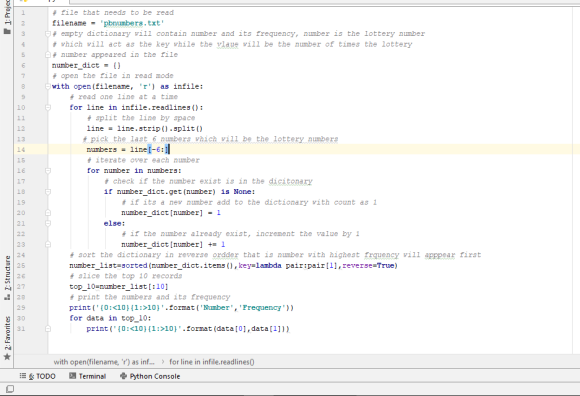The width and height of the screenshot is (580, 396).
Task: Click fold end marker at line 23
Action: [x=48, y=244]
